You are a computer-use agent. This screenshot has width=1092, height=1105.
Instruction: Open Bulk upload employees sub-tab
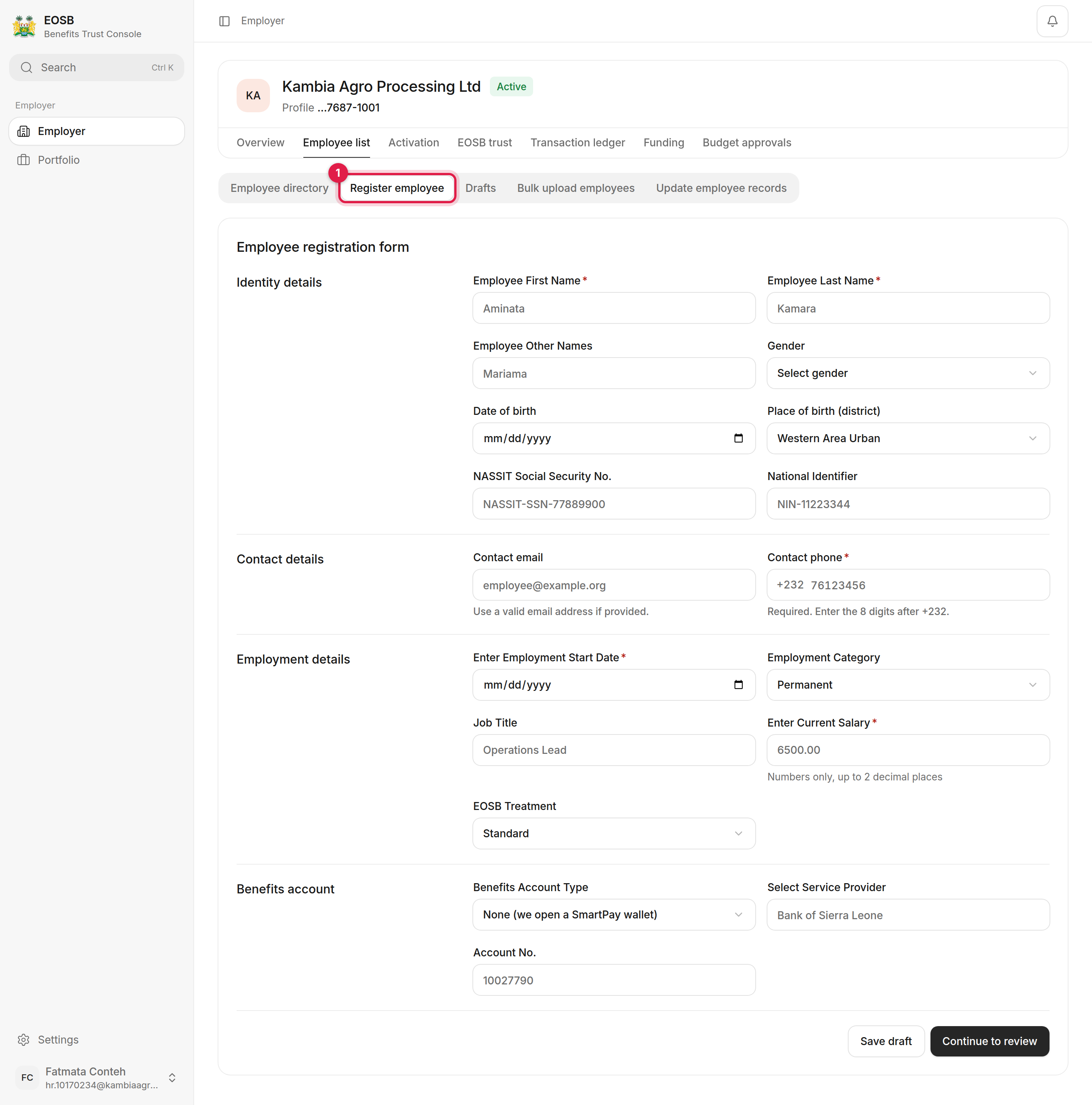(576, 188)
